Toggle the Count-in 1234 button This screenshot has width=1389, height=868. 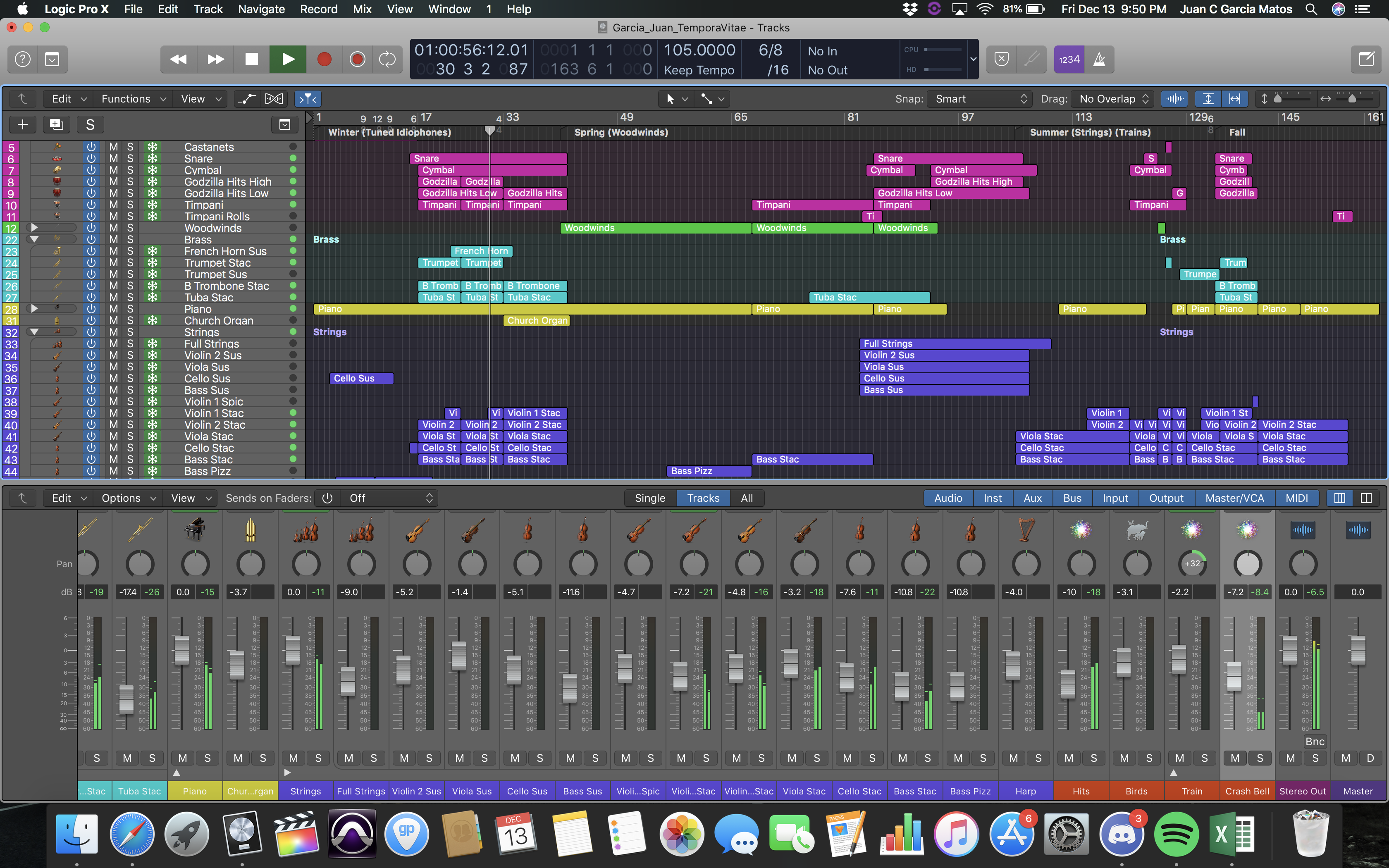(1069, 59)
